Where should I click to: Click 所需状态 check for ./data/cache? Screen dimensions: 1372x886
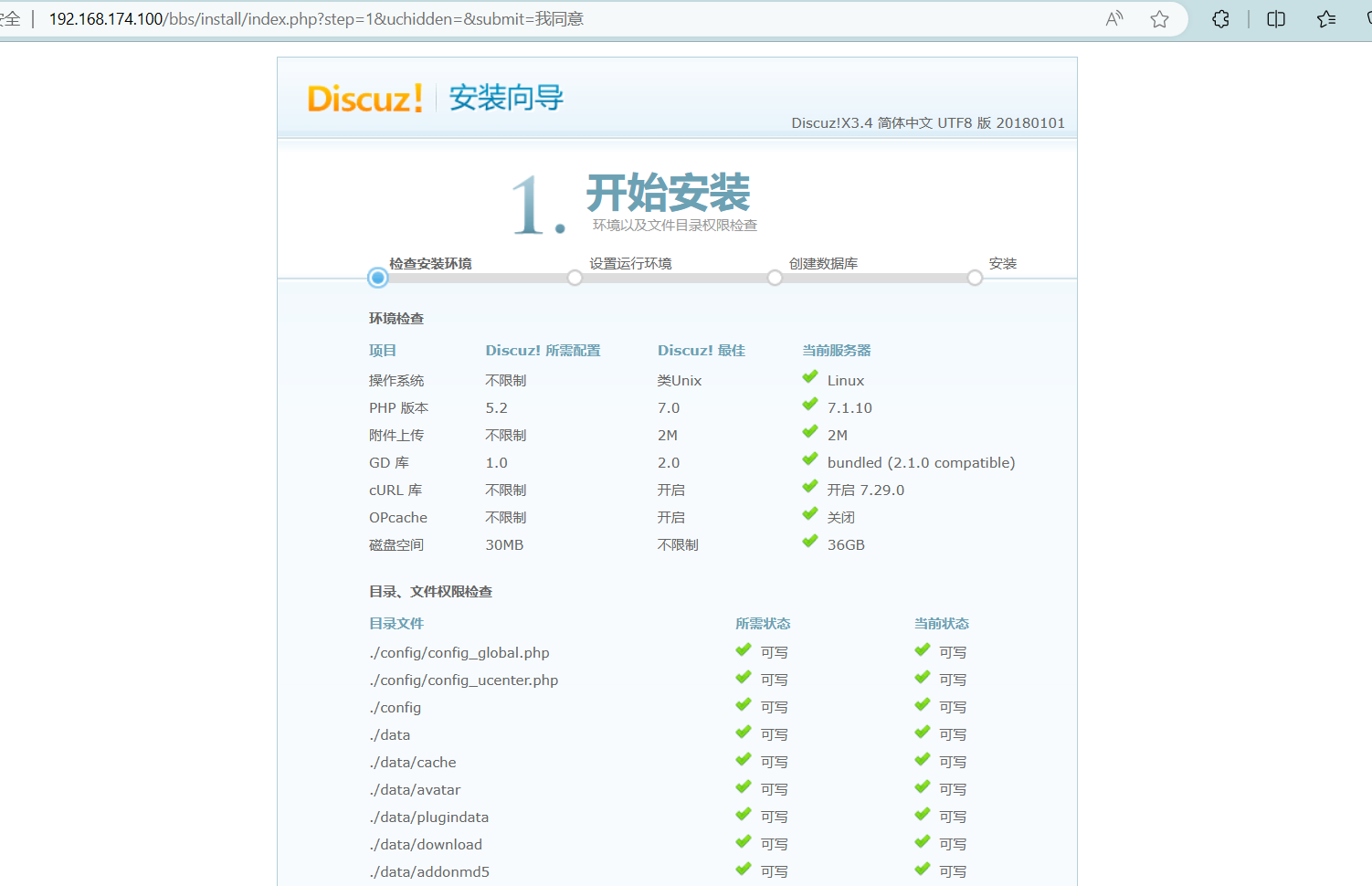(744, 760)
